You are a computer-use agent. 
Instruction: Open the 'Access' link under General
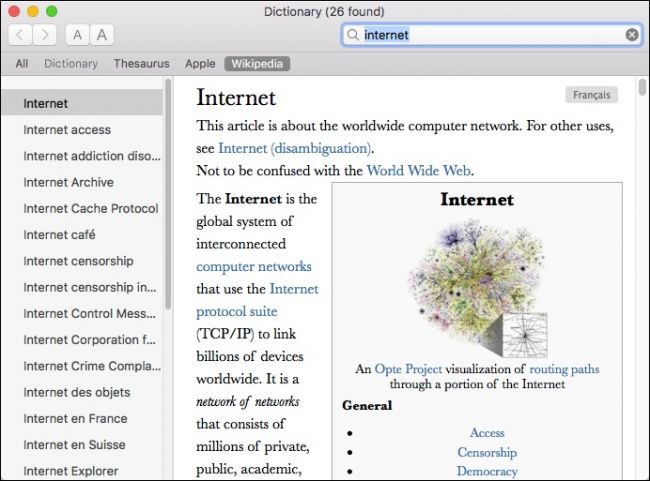[487, 432]
